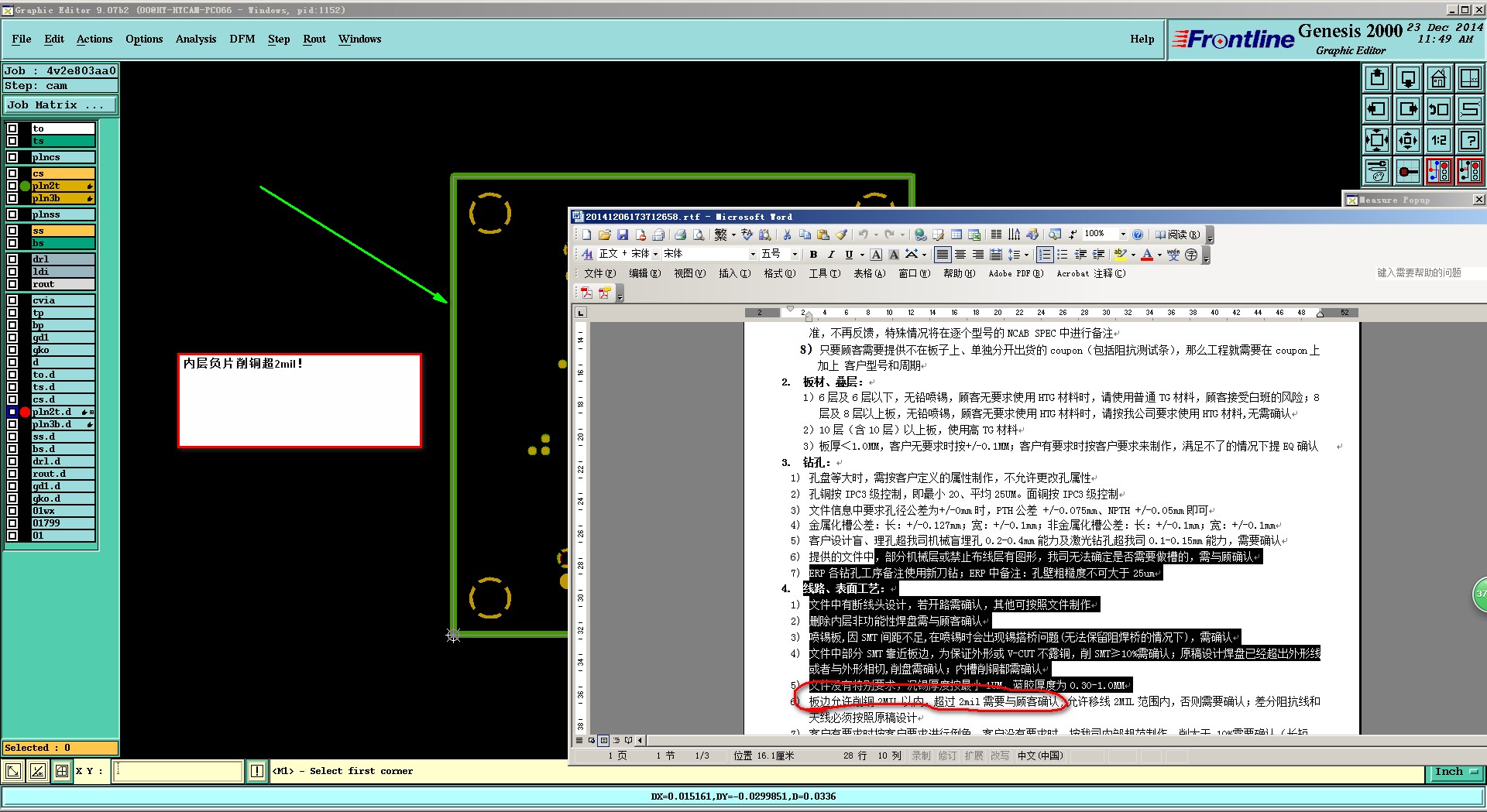This screenshot has width=1487, height=812.
Task: Click the pan left view icon
Action: click(1377, 109)
